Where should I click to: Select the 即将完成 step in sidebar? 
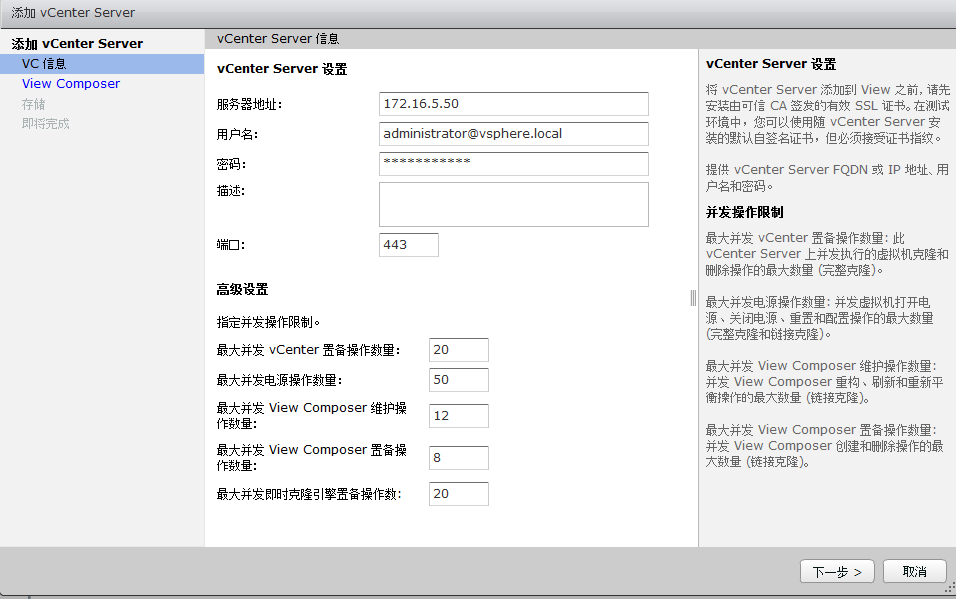[x=46, y=124]
